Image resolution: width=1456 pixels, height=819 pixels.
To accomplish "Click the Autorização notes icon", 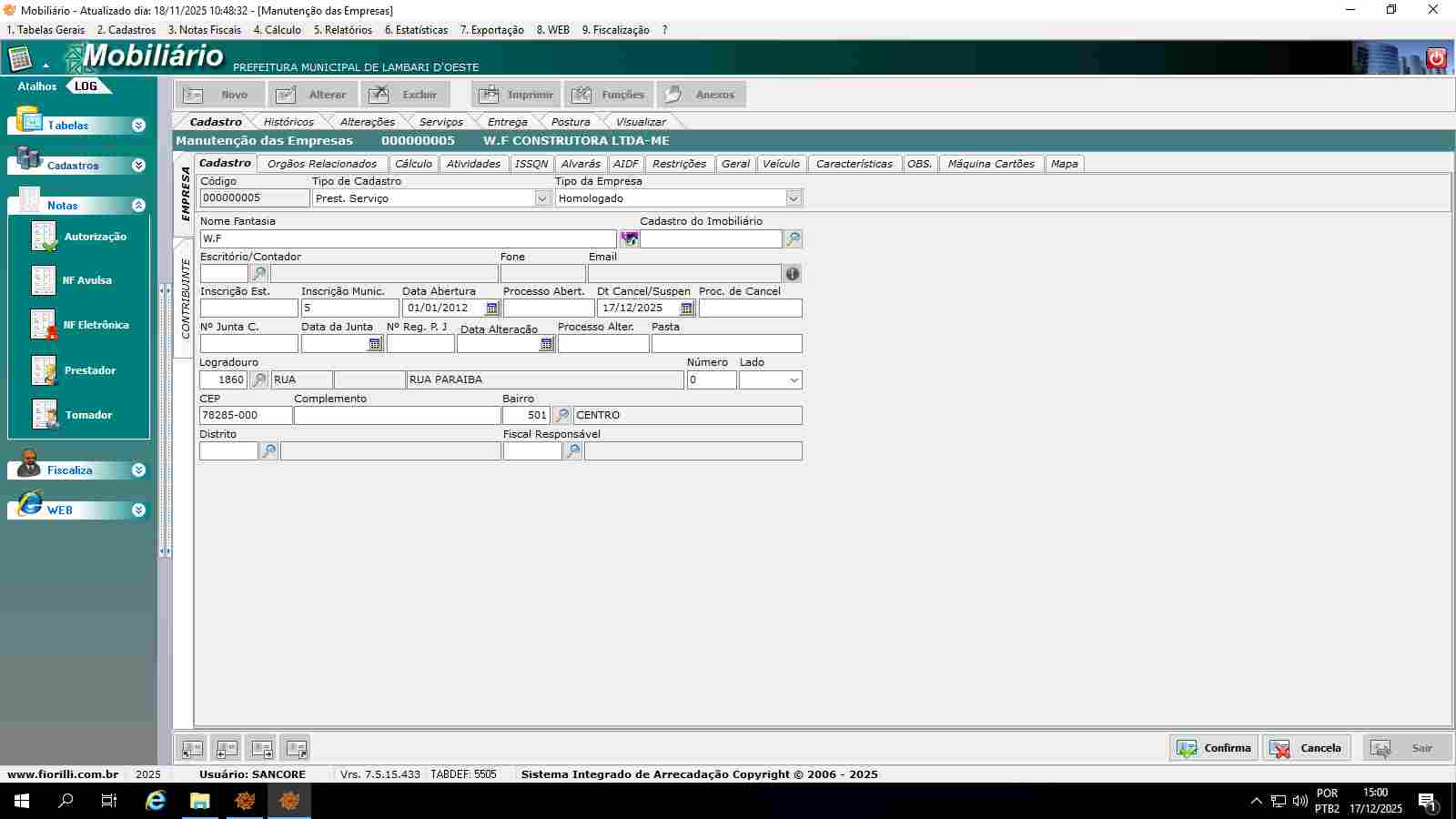I will coord(44,237).
